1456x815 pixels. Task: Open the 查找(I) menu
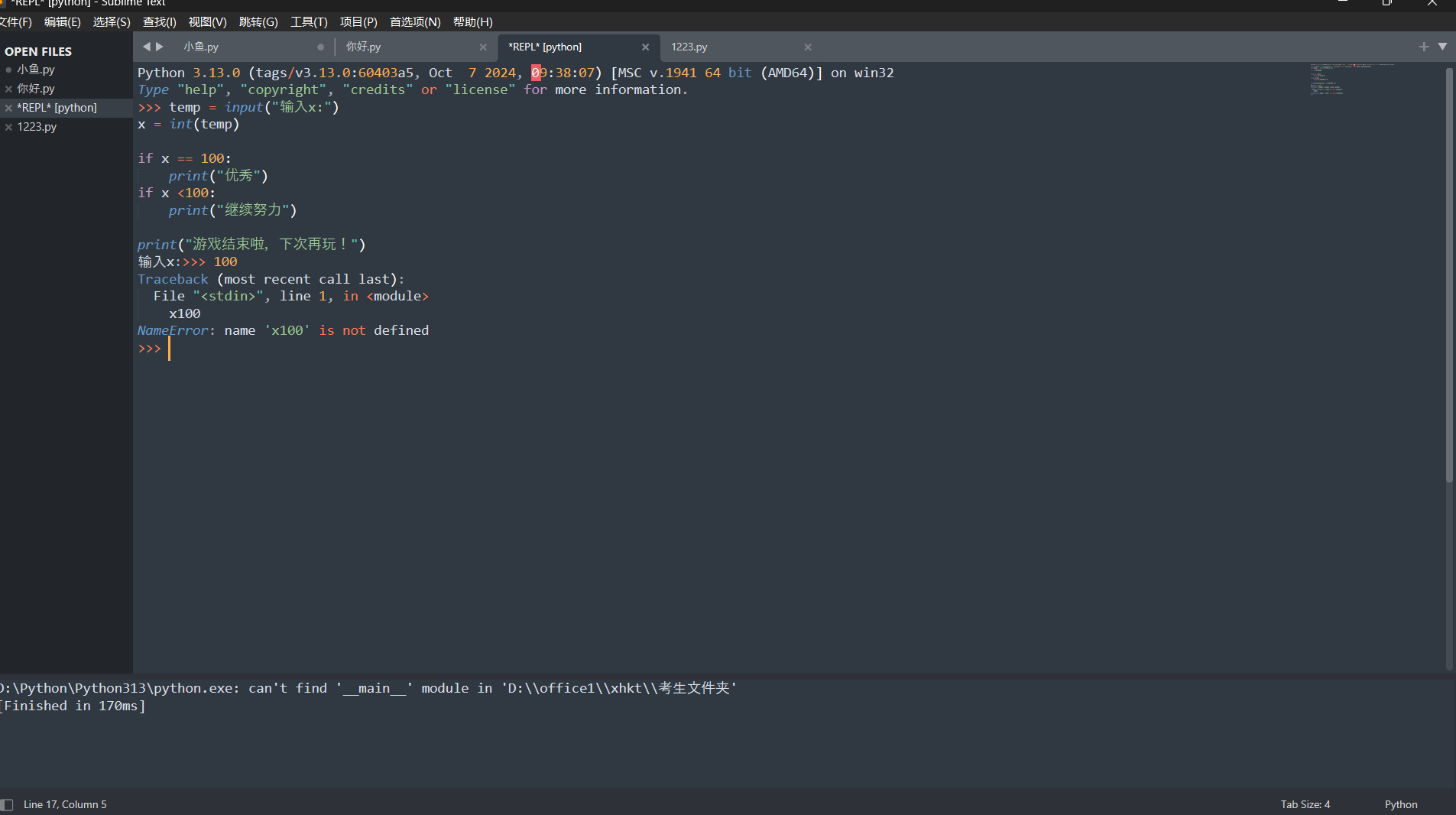pyautogui.click(x=160, y=22)
